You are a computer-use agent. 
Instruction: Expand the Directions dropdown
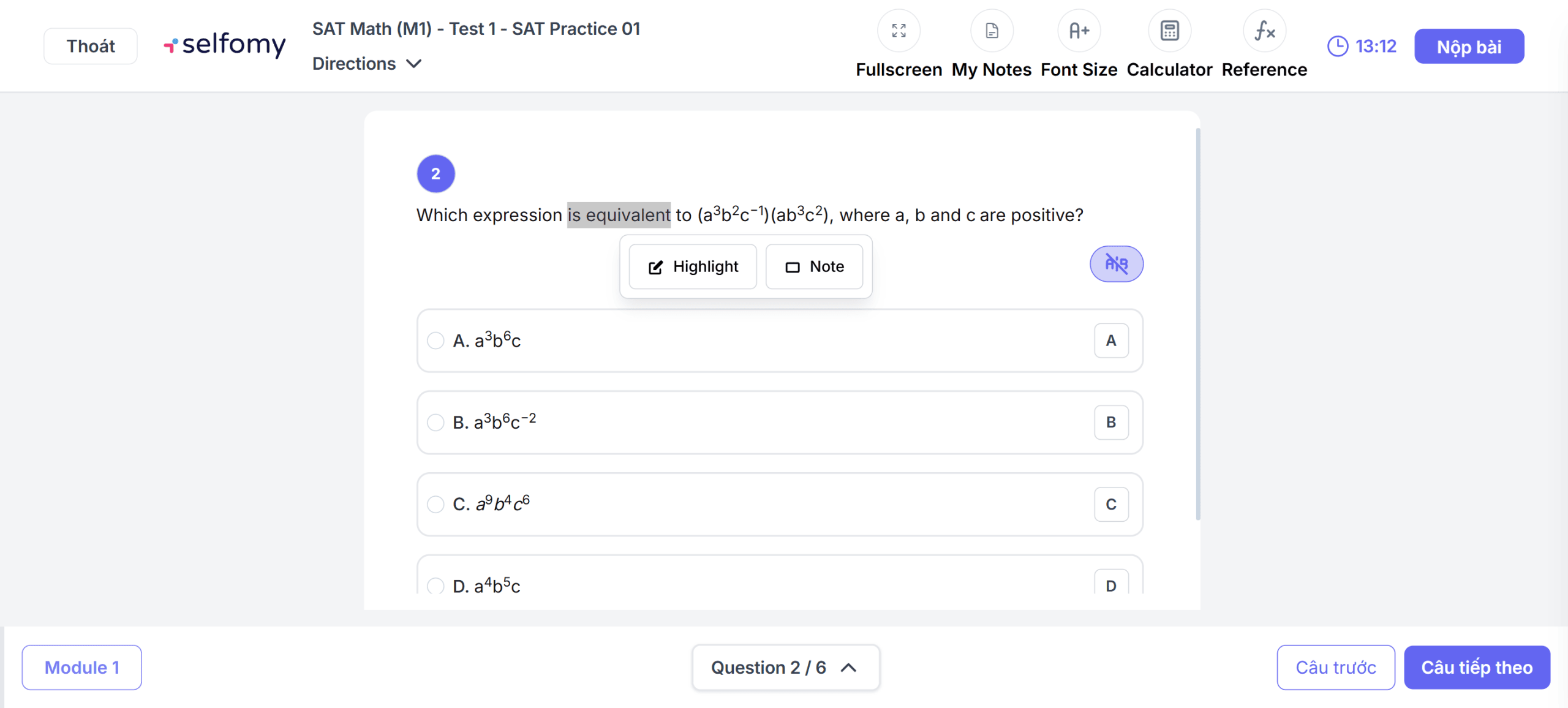click(x=367, y=64)
